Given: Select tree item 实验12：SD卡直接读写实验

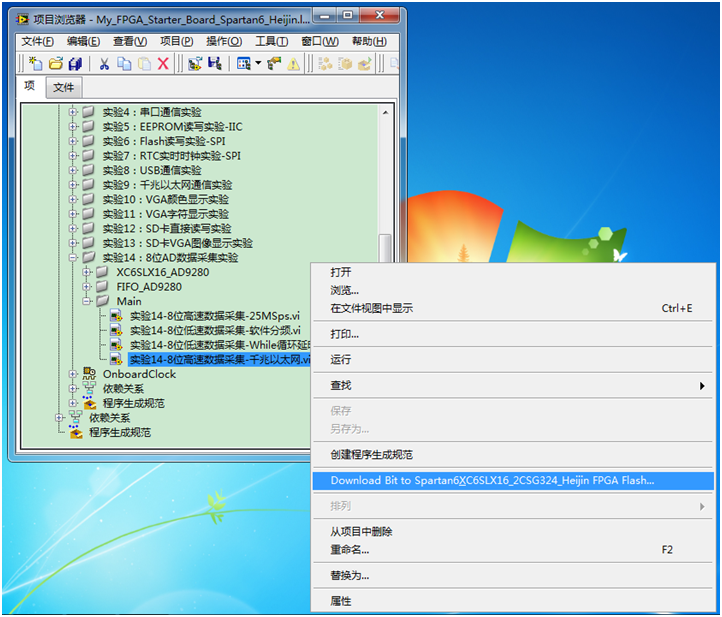Looking at the screenshot, I should (167, 228).
